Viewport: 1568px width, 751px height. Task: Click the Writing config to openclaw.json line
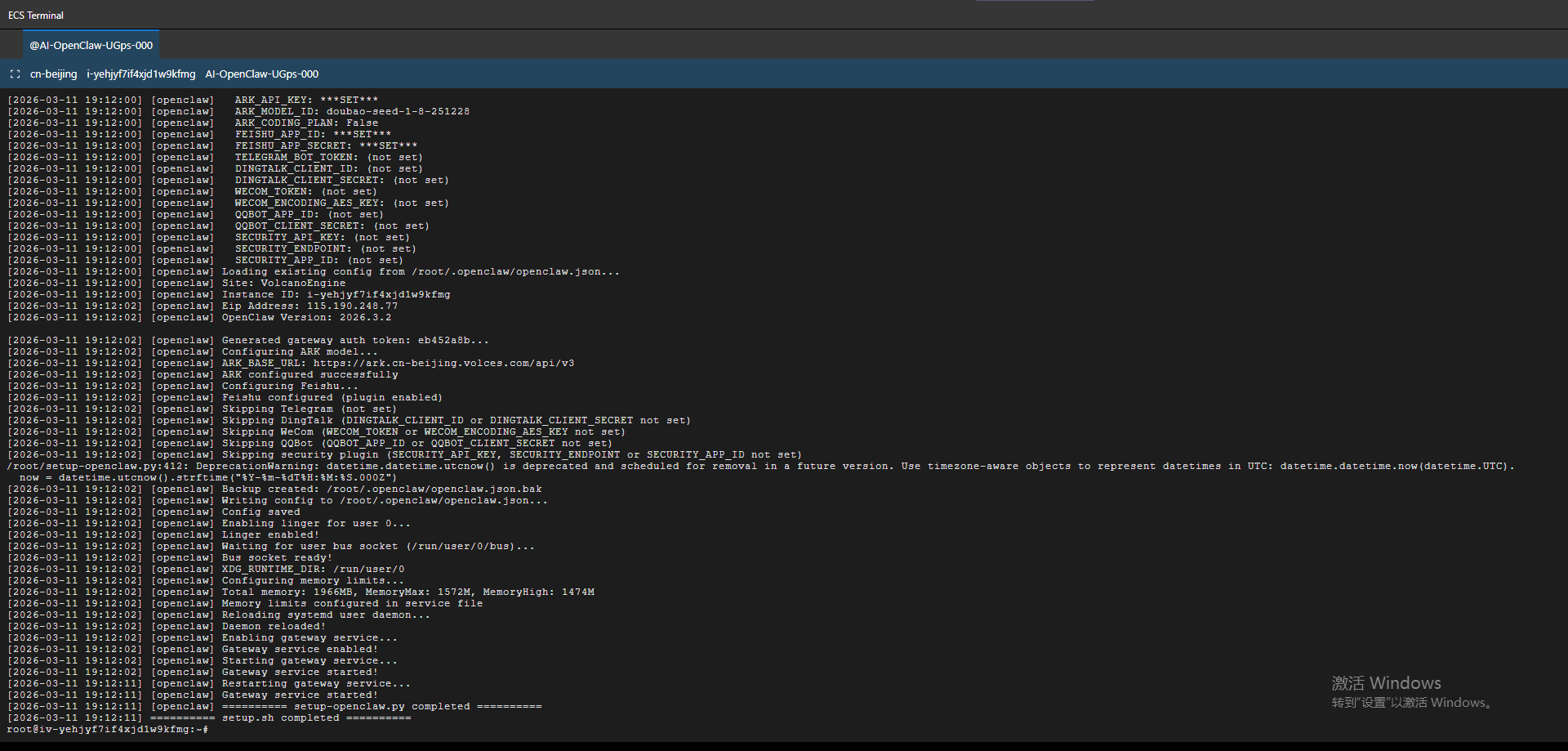tap(278, 501)
